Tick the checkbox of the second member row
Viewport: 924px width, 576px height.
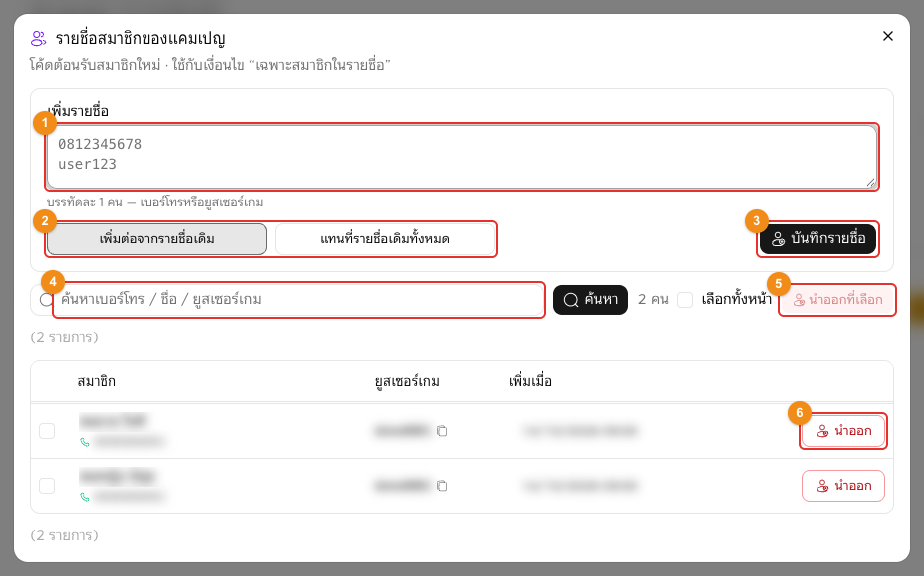(x=47, y=486)
